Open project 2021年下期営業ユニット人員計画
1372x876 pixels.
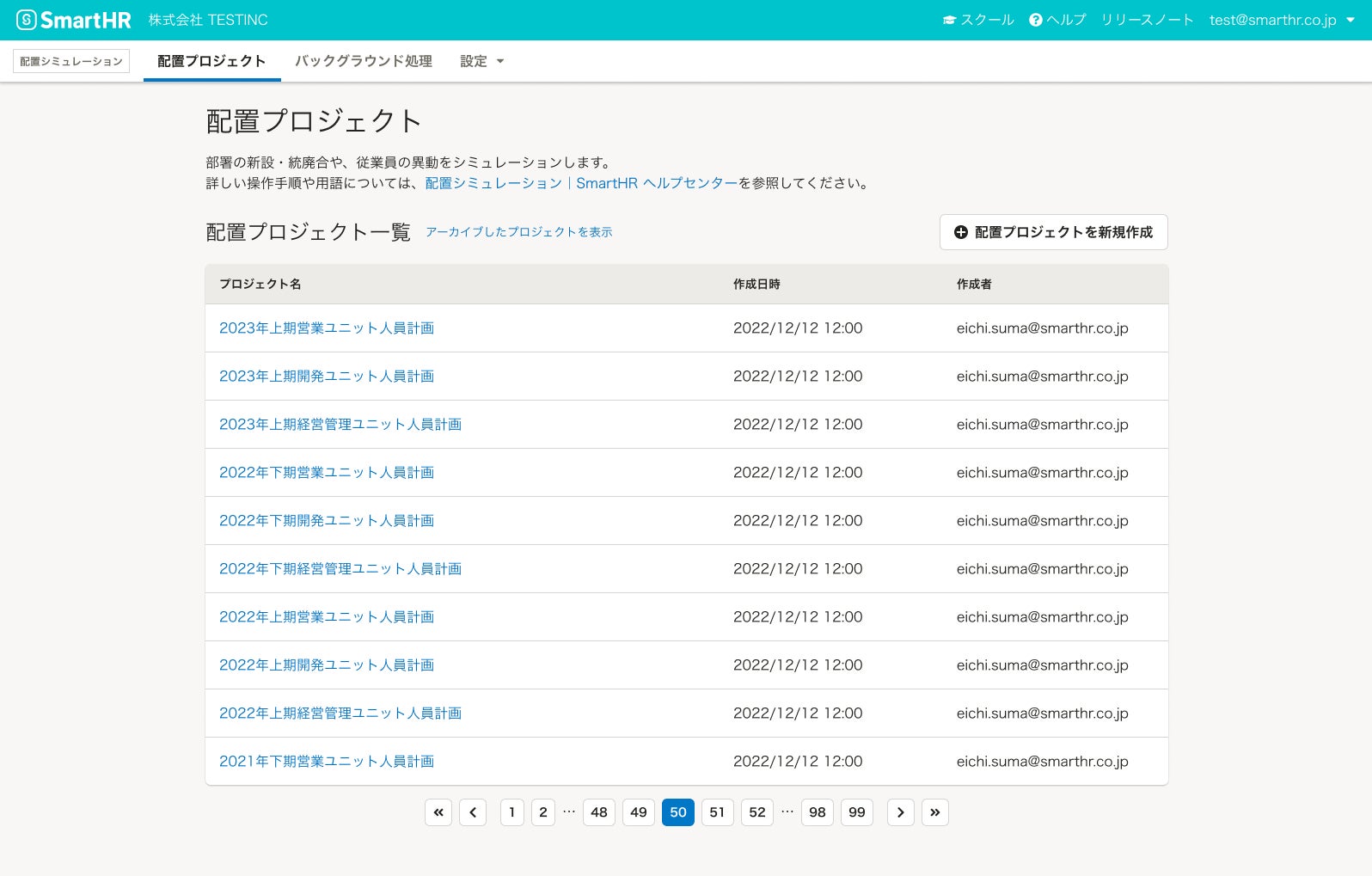tap(327, 762)
